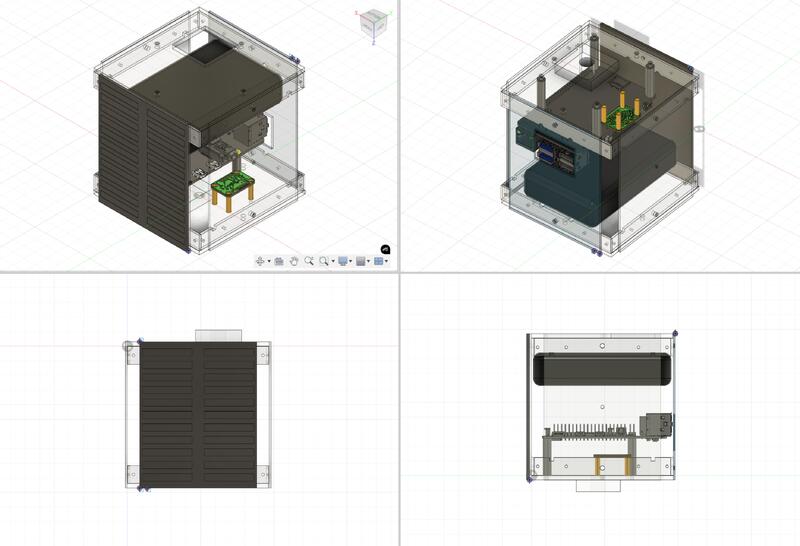This screenshot has height=546, width=800.
Task: Expand the Display Settings dropdown arrow
Action: (x=351, y=261)
